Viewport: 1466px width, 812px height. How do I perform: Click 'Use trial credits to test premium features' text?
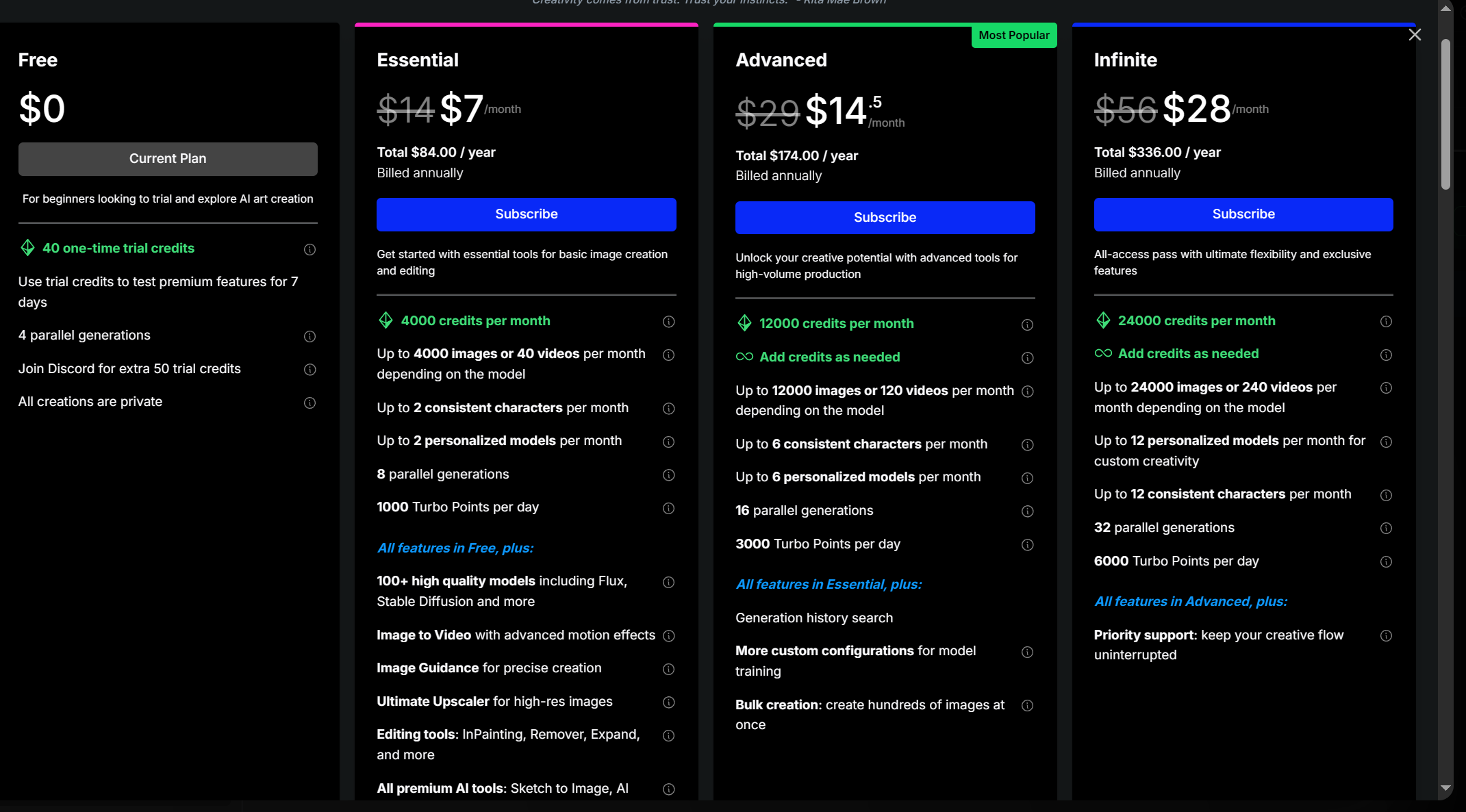pyautogui.click(x=158, y=292)
